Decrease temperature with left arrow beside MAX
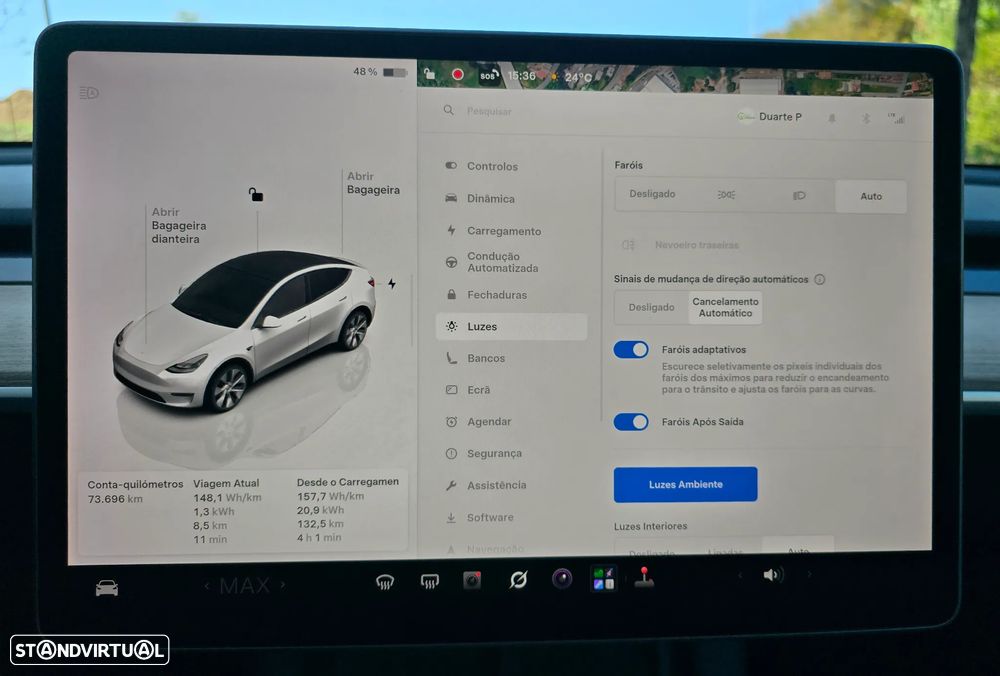1000x676 pixels. click(207, 585)
